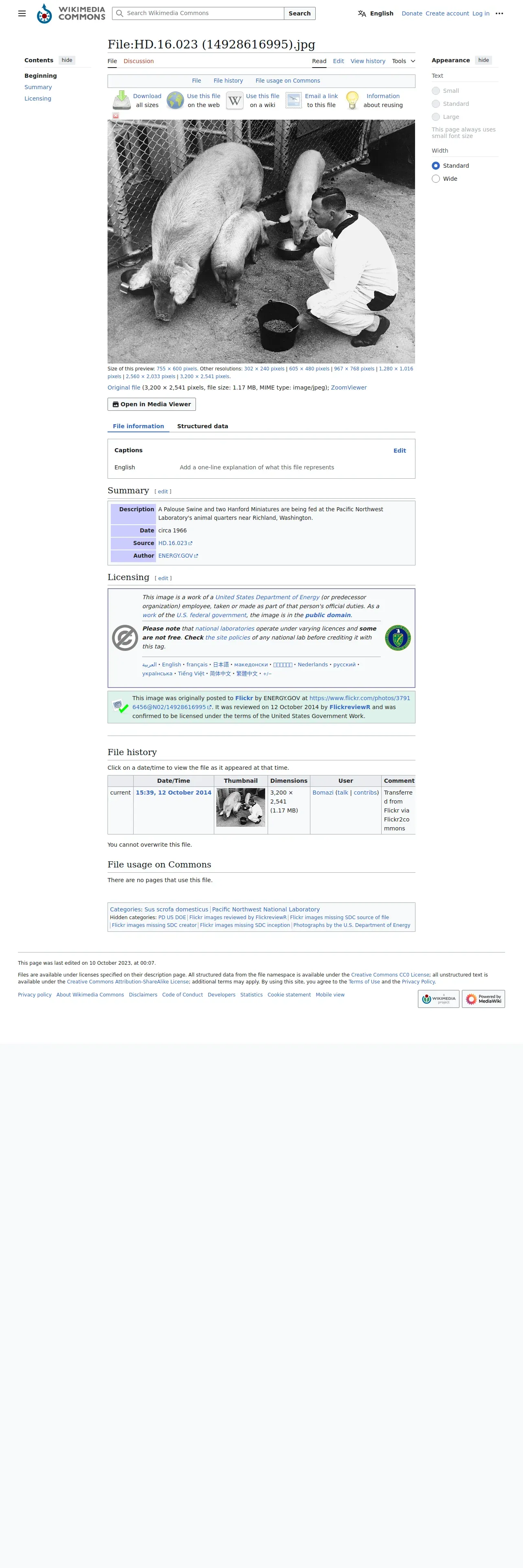523x1568 pixels.
Task: Open the ZoomViewer link
Action: tap(349, 388)
